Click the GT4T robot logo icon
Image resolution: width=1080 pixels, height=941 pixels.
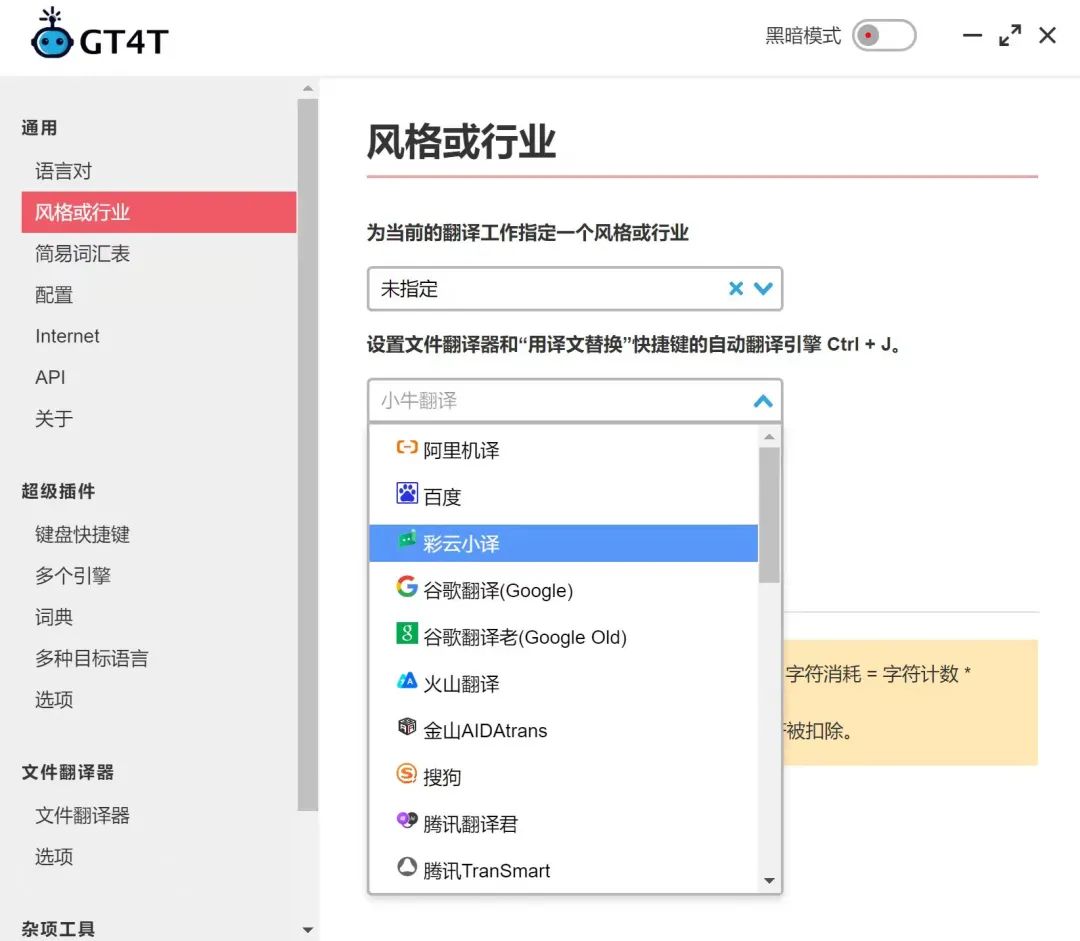pos(52,33)
